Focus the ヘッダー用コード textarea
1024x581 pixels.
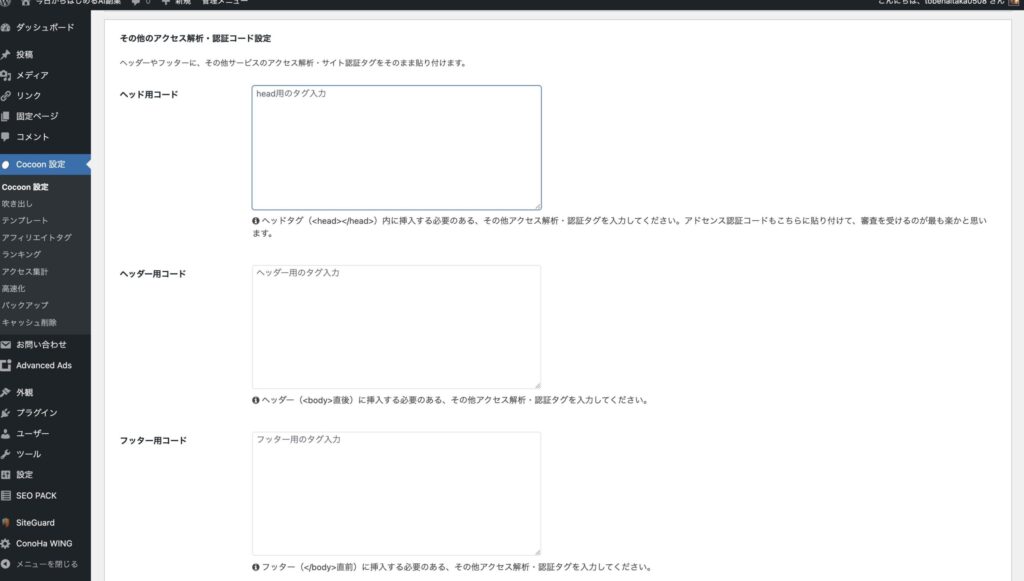(396, 327)
